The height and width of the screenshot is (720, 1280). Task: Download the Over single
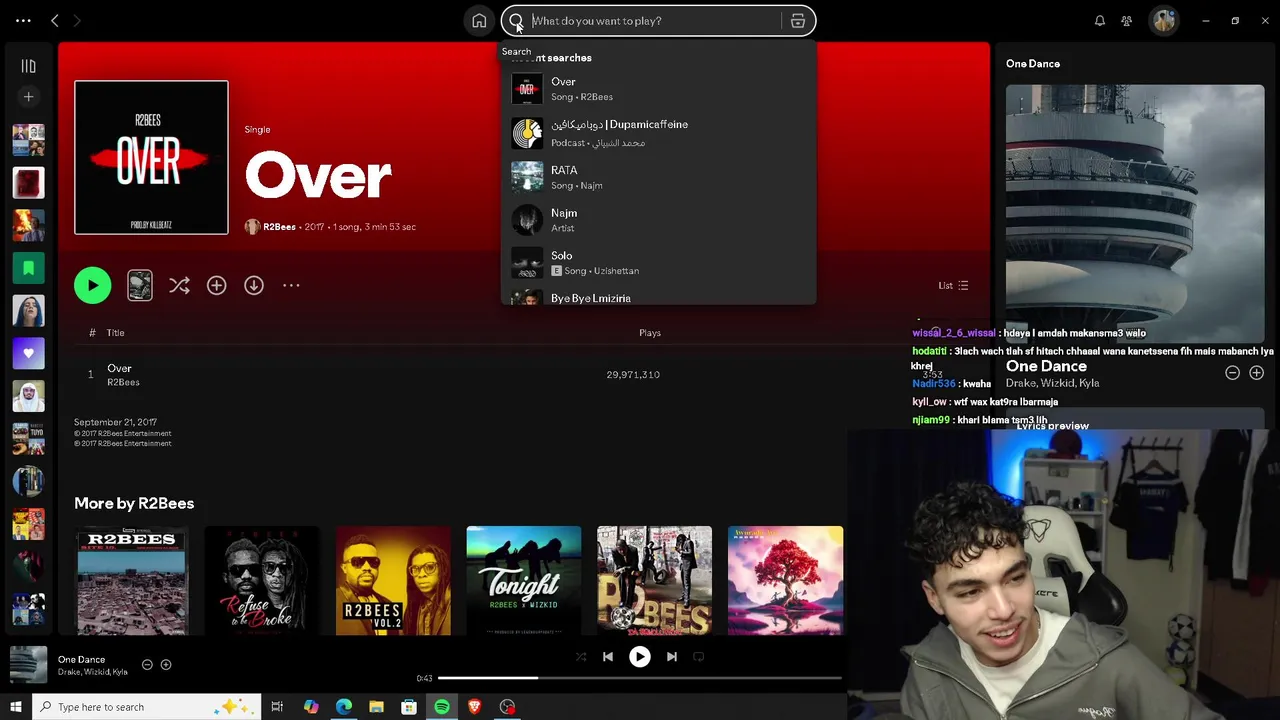(x=254, y=286)
